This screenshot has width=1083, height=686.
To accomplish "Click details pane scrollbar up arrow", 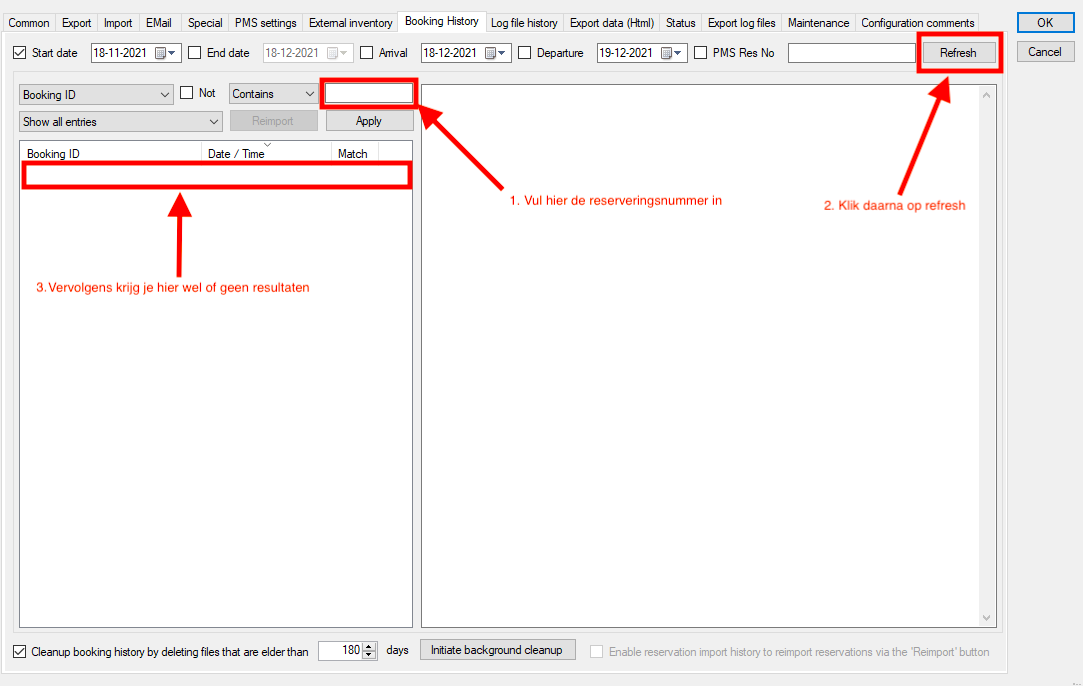I will point(987,95).
